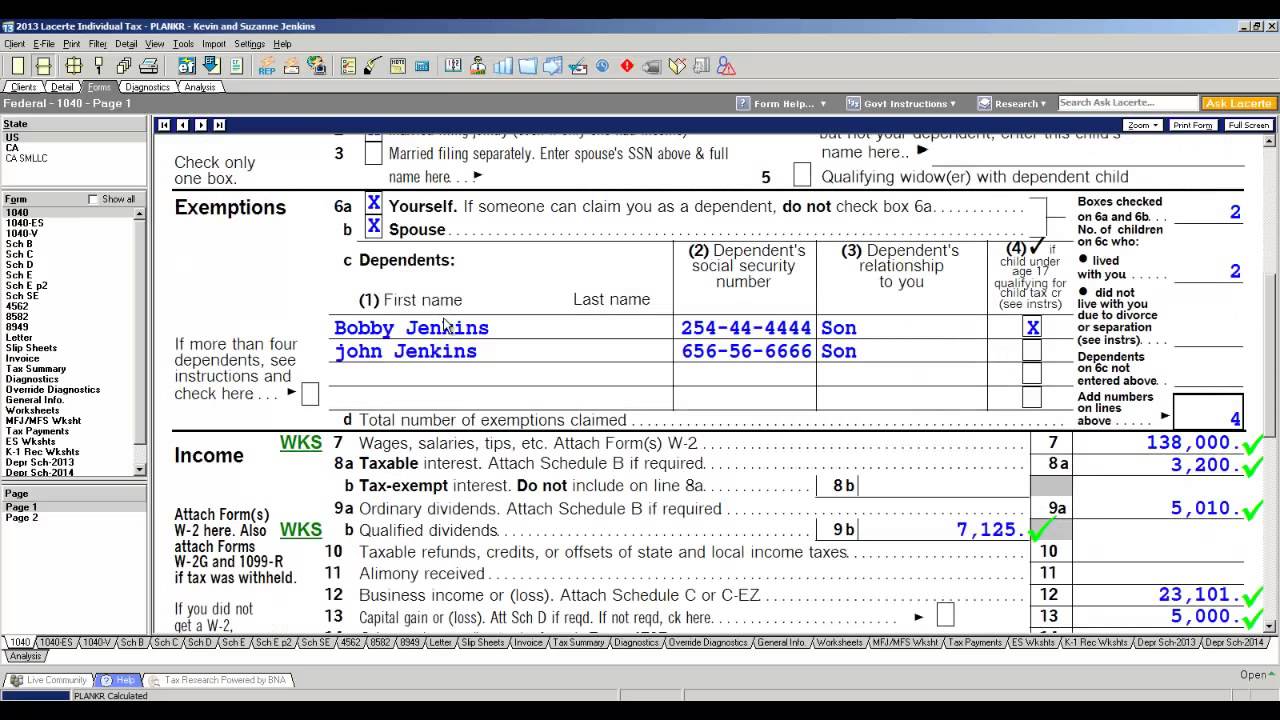The image size is (1280, 720).
Task: Click the pen signature toolbar icon
Action: [x=372, y=66]
